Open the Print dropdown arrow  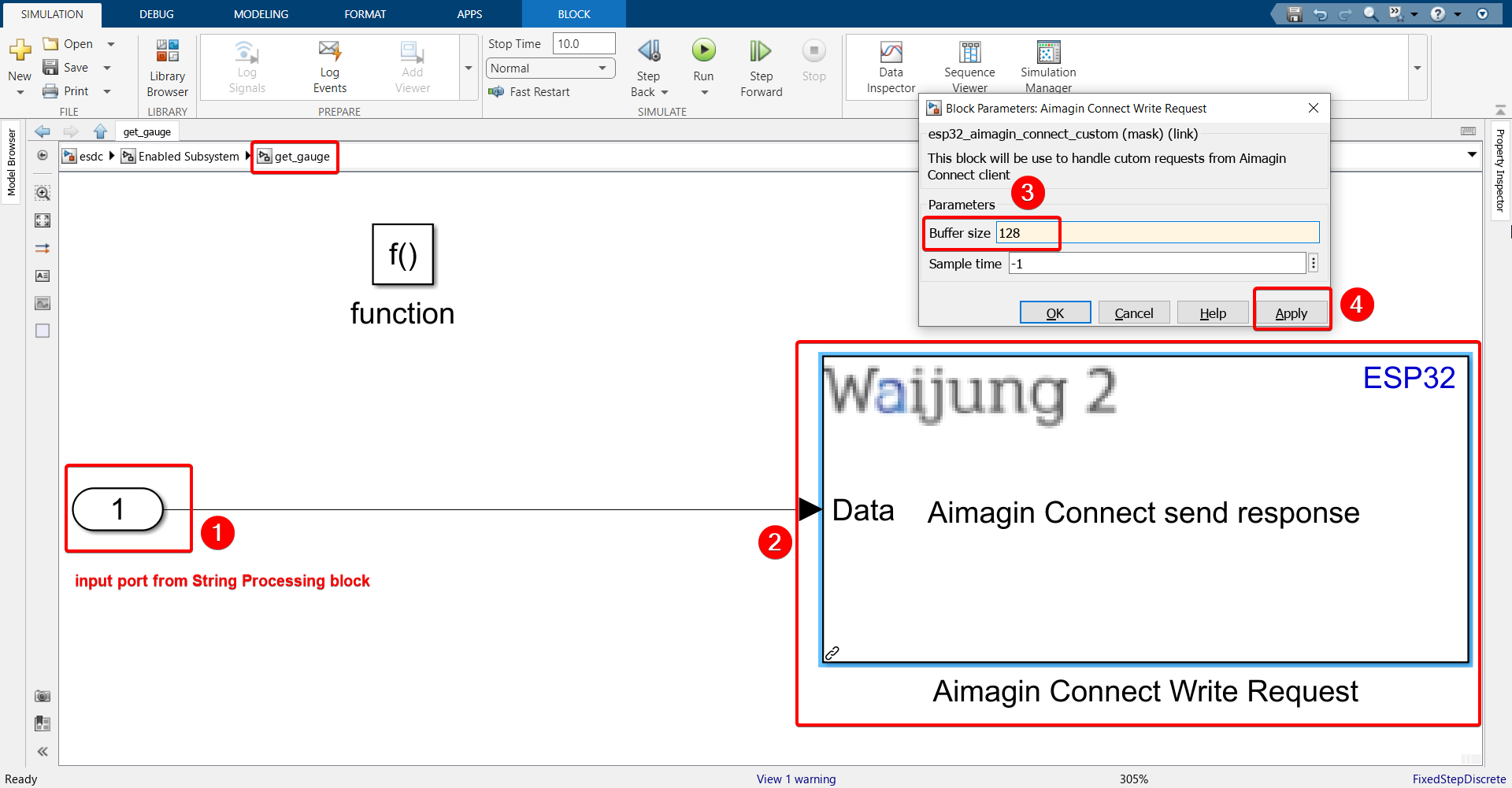click(108, 91)
